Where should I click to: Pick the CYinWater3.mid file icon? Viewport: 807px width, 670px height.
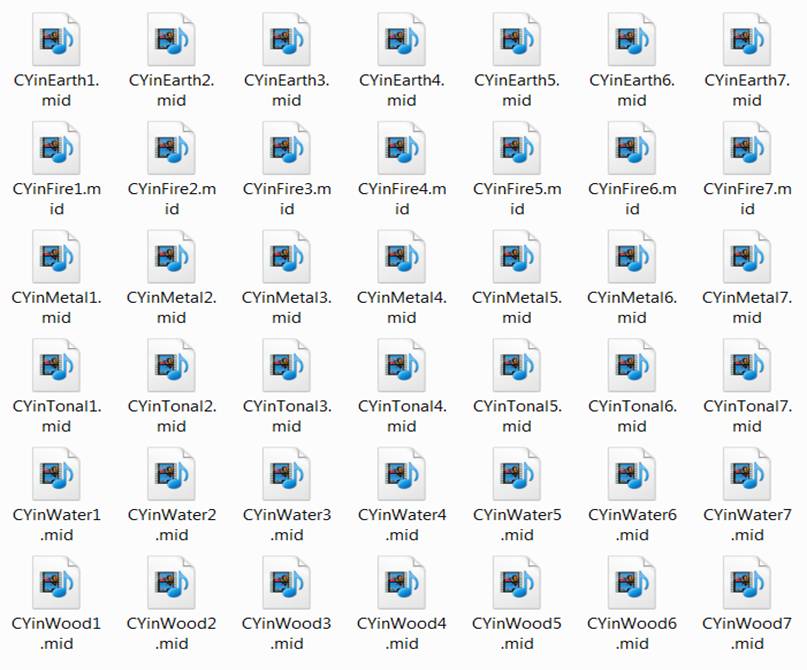[x=286, y=474]
